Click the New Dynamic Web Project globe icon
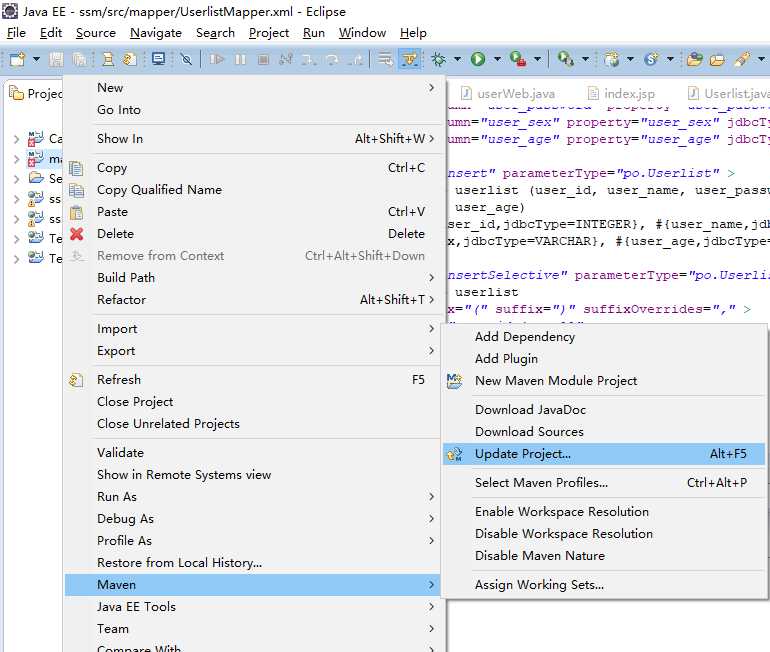 pyautogui.click(x=611, y=59)
